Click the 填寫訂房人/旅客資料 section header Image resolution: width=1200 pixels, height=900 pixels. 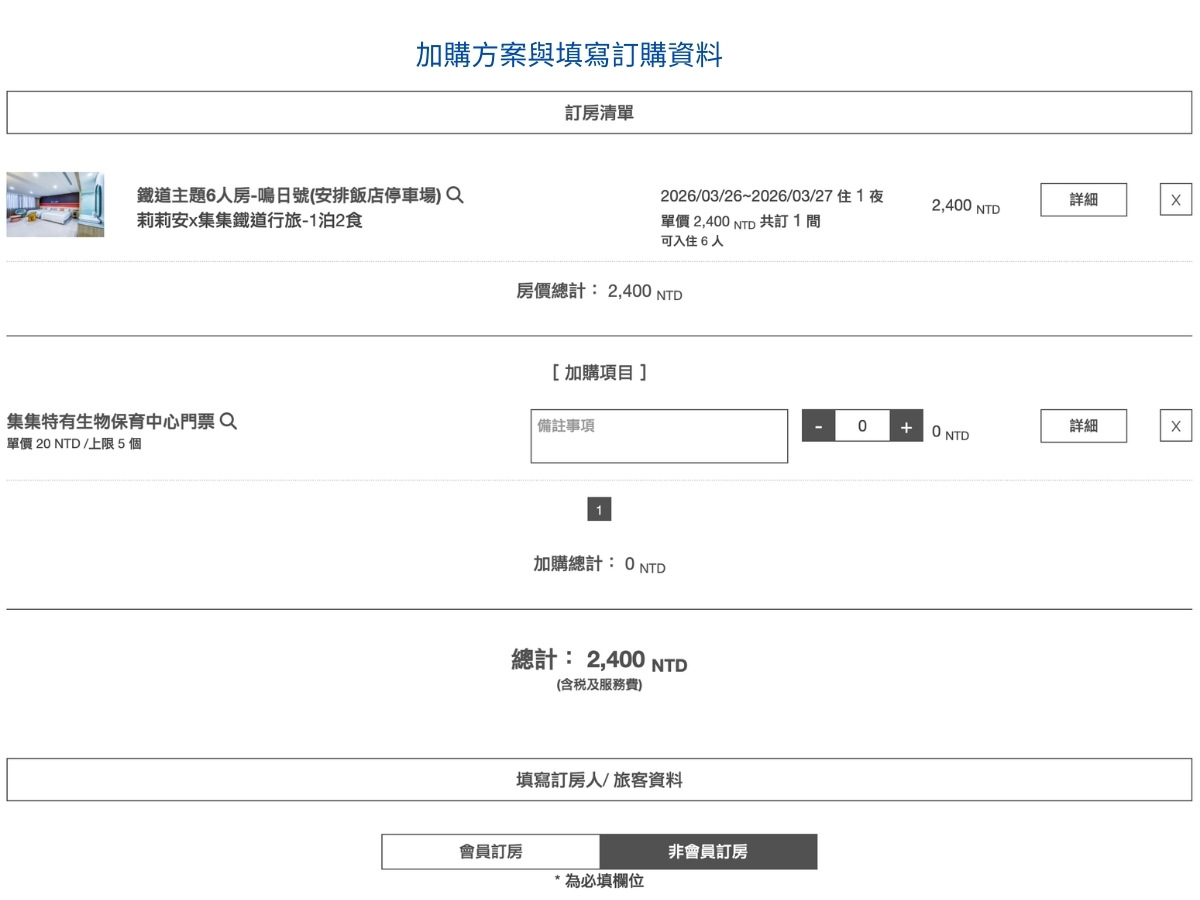tap(599, 782)
